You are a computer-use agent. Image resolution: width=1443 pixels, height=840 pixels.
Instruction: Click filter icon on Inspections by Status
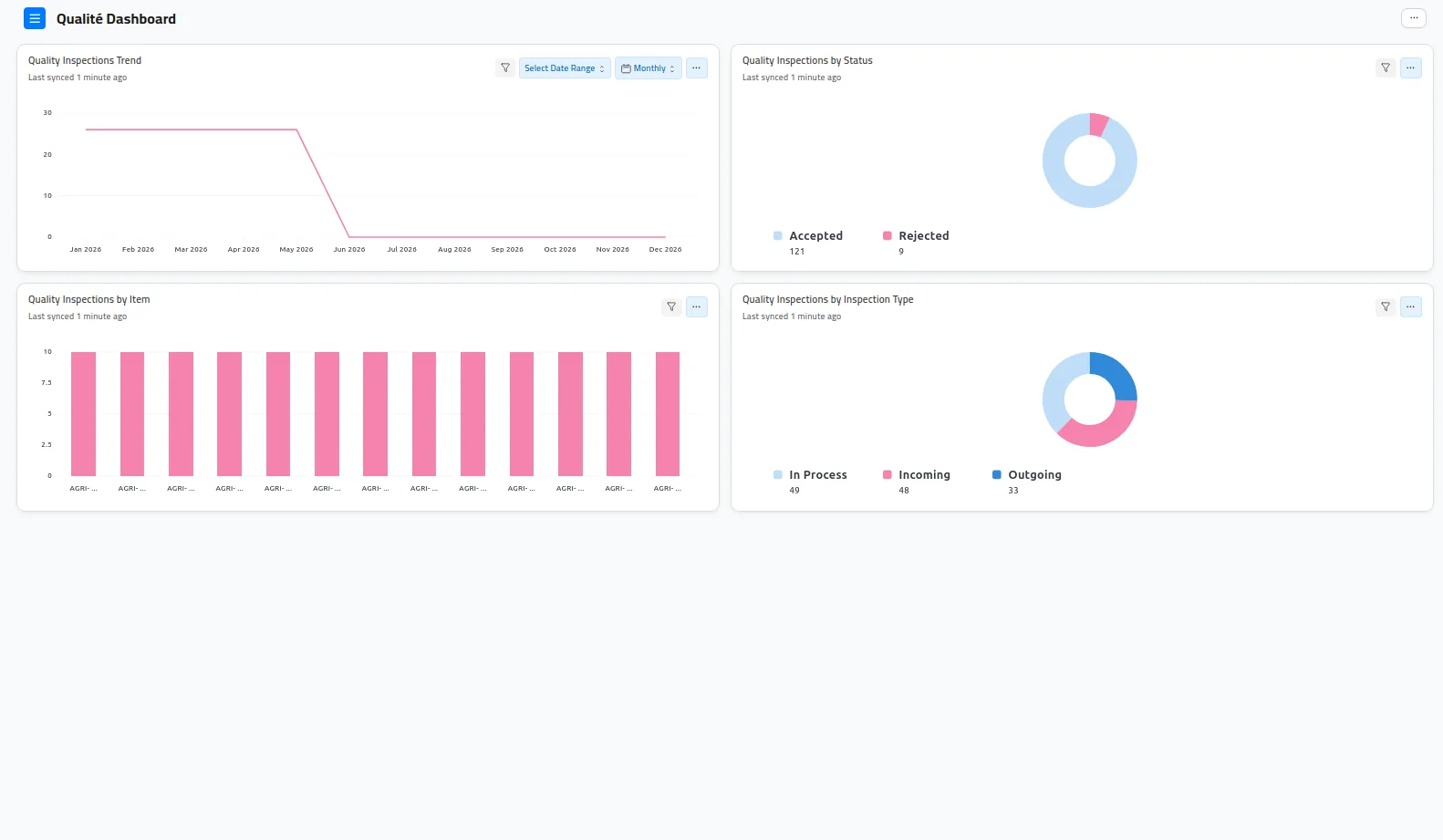click(x=1386, y=68)
